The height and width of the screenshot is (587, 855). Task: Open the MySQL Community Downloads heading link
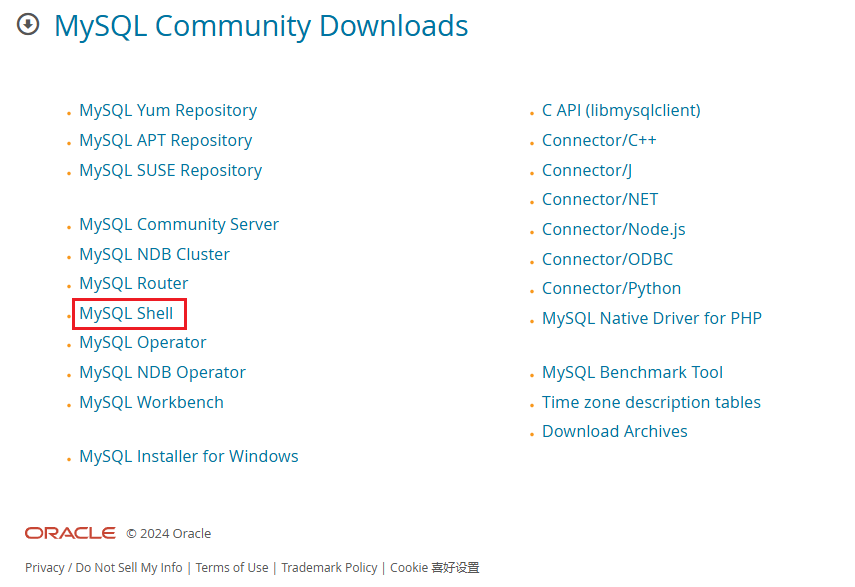click(x=261, y=26)
